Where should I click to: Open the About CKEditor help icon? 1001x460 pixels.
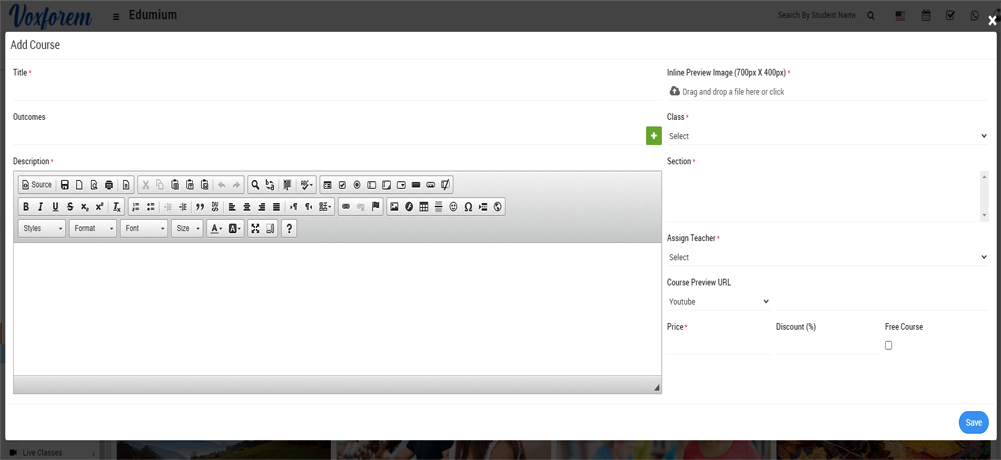pos(289,229)
